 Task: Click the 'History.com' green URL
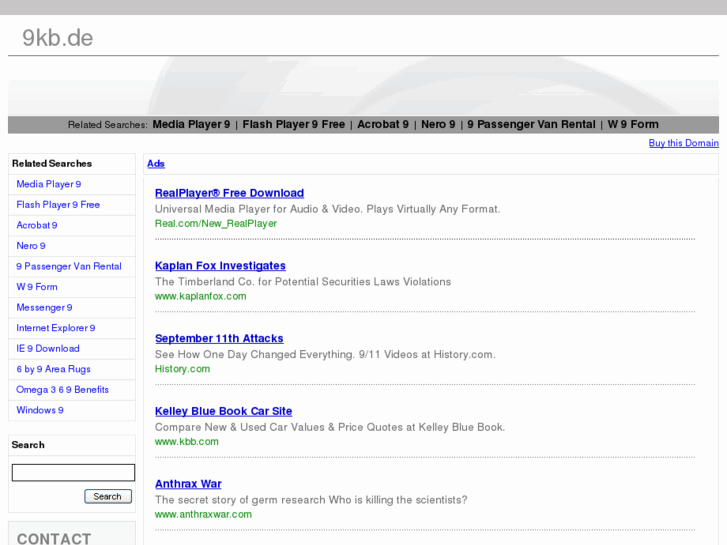tap(182, 369)
